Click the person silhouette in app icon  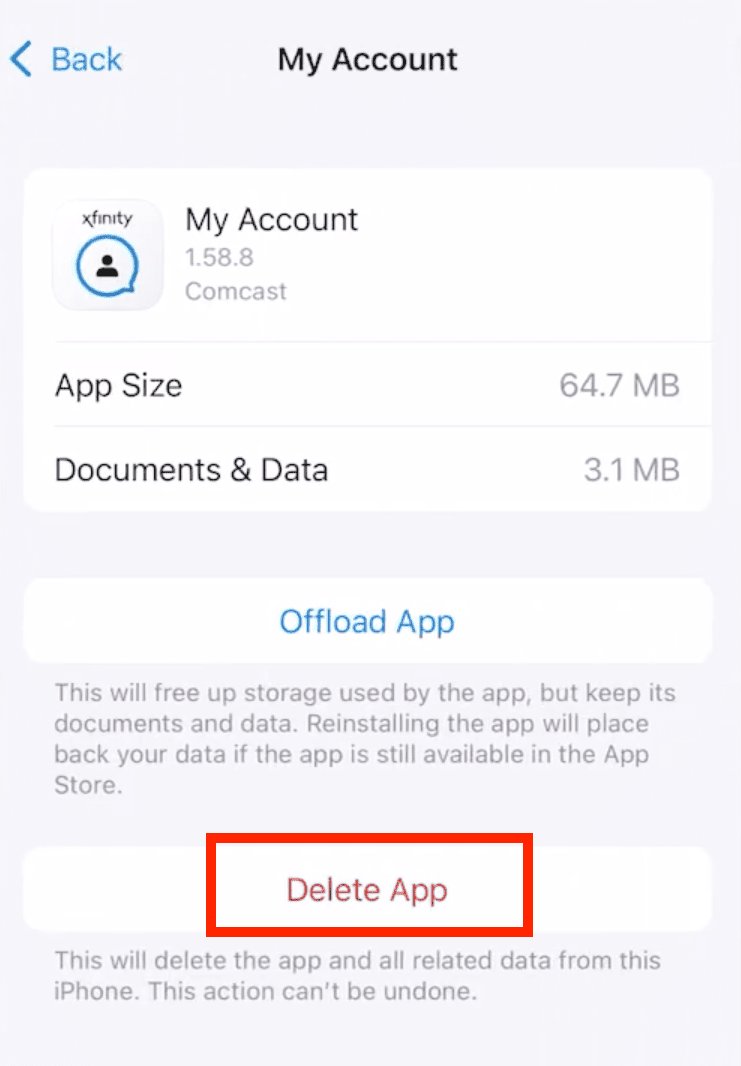[x=107, y=266]
